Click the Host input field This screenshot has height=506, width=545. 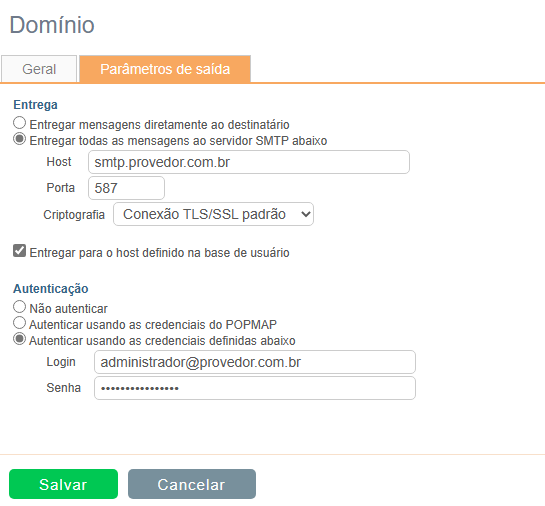[249, 162]
